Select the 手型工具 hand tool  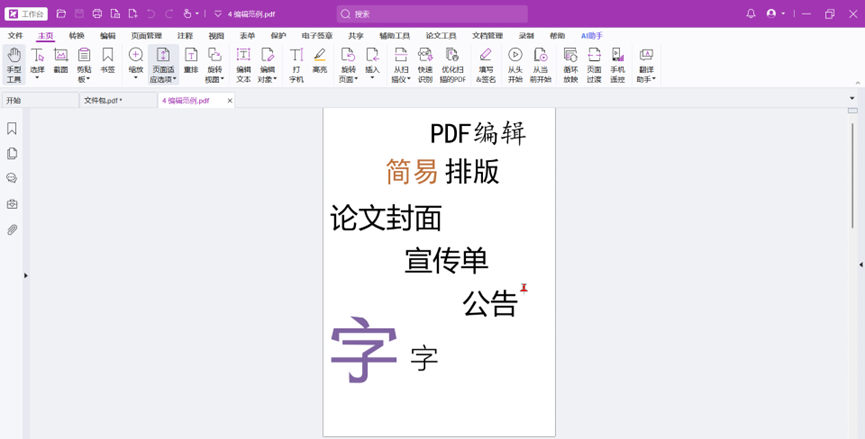(14, 64)
